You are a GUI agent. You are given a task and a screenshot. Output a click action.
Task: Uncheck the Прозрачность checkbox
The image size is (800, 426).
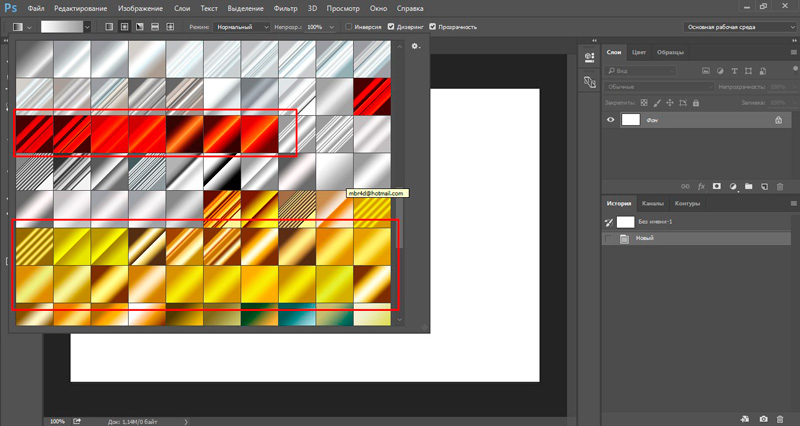pos(433,27)
